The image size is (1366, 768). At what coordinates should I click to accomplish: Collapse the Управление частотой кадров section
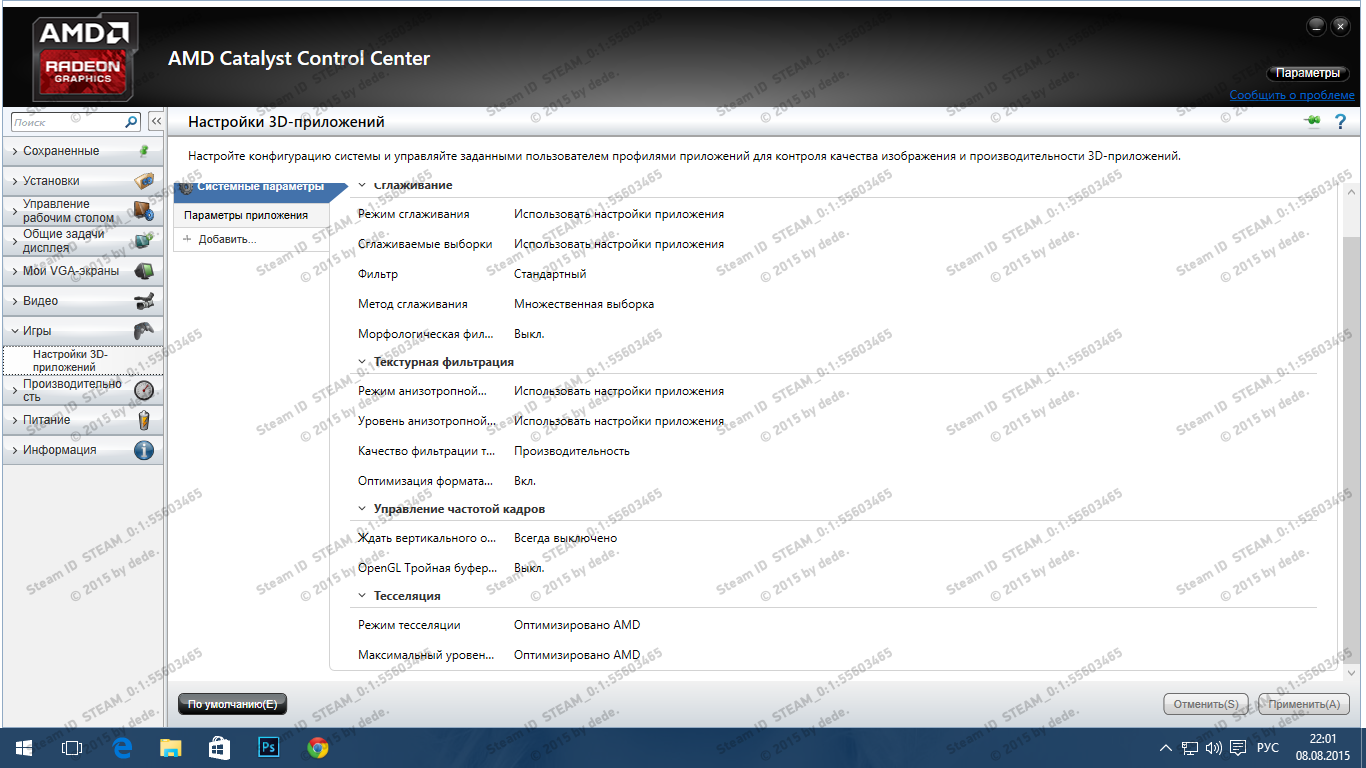(x=363, y=509)
